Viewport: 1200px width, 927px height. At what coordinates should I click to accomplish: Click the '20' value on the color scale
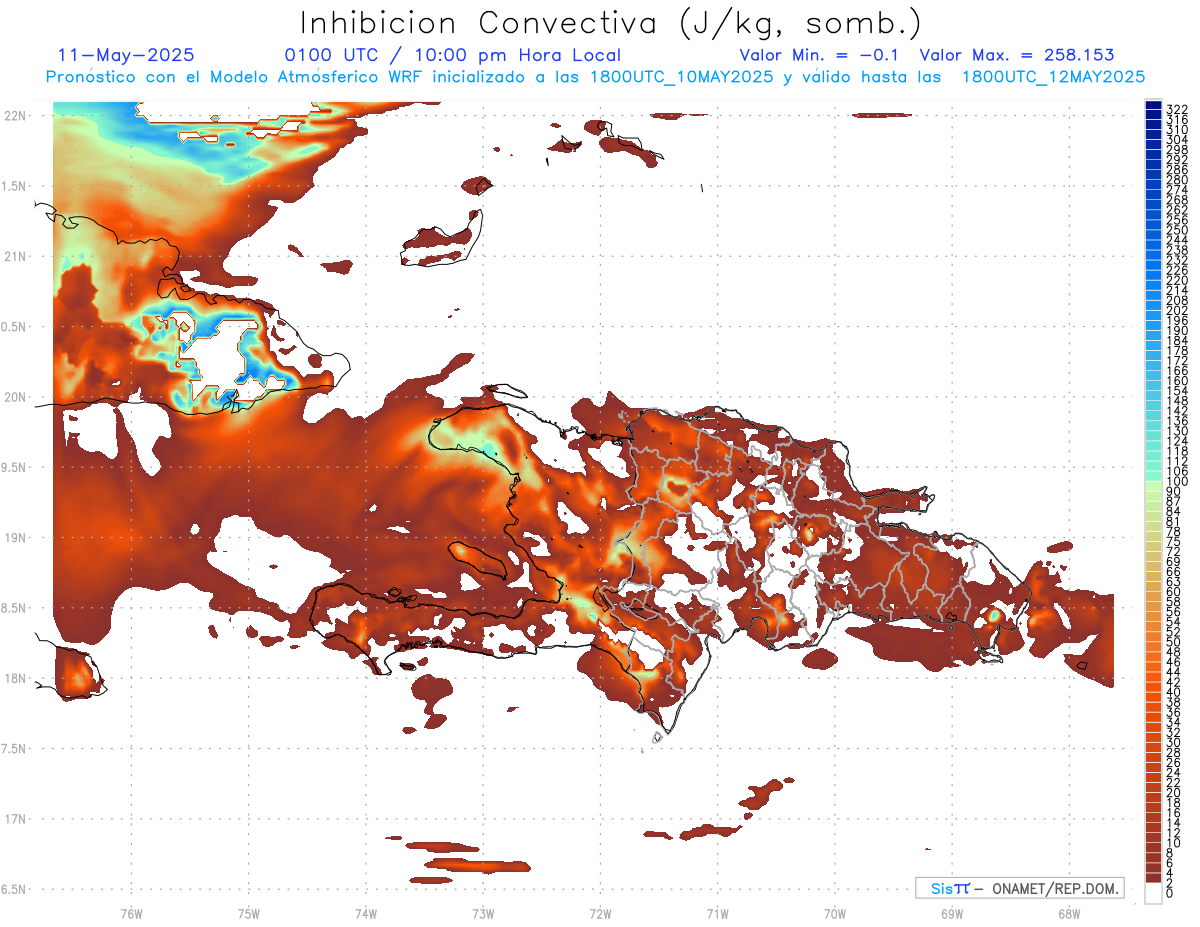coord(1174,792)
